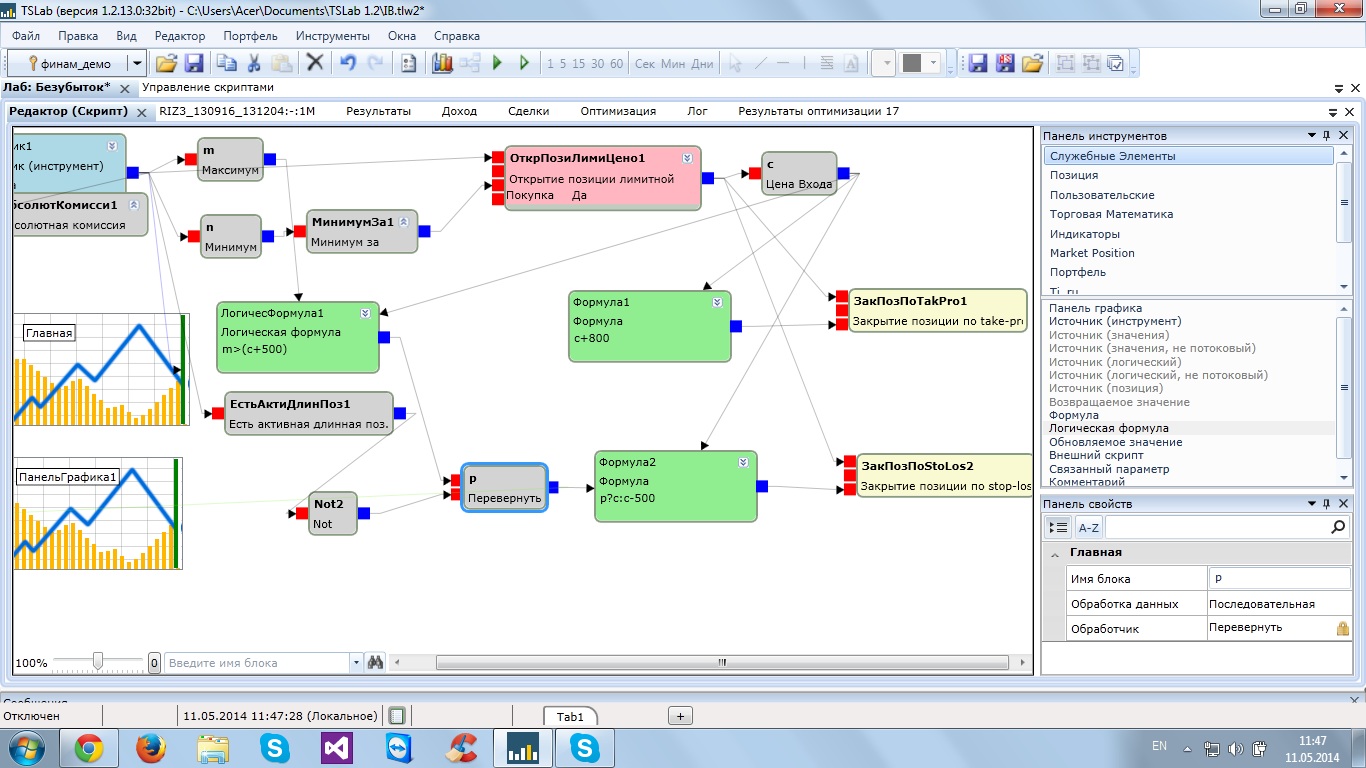Open the Инструменты menu
This screenshot has height=768, width=1366.
332,36
